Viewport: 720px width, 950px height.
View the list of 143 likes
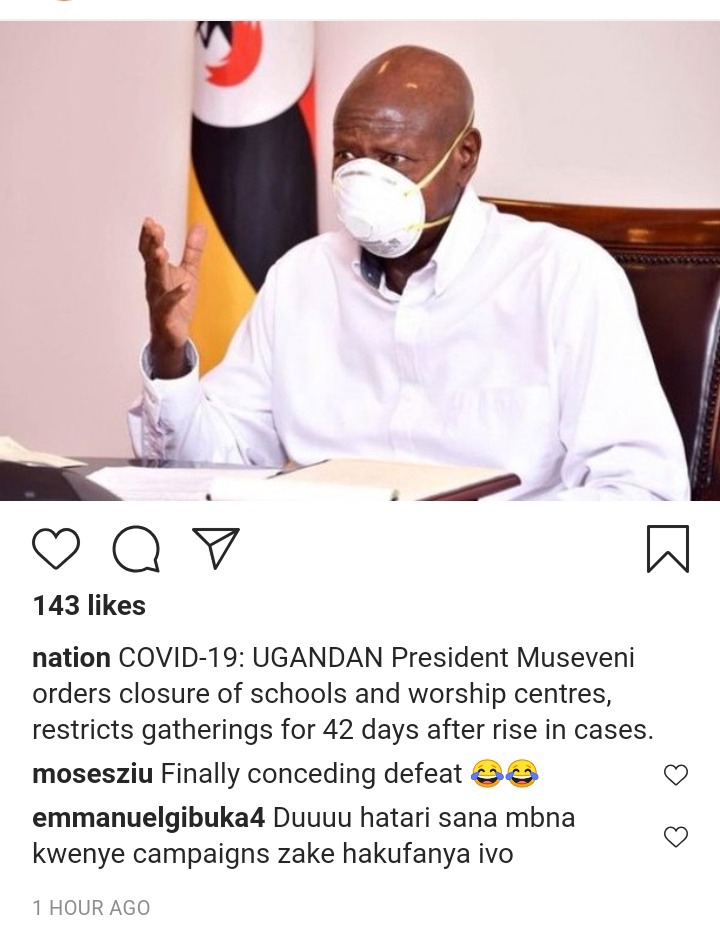(x=89, y=605)
